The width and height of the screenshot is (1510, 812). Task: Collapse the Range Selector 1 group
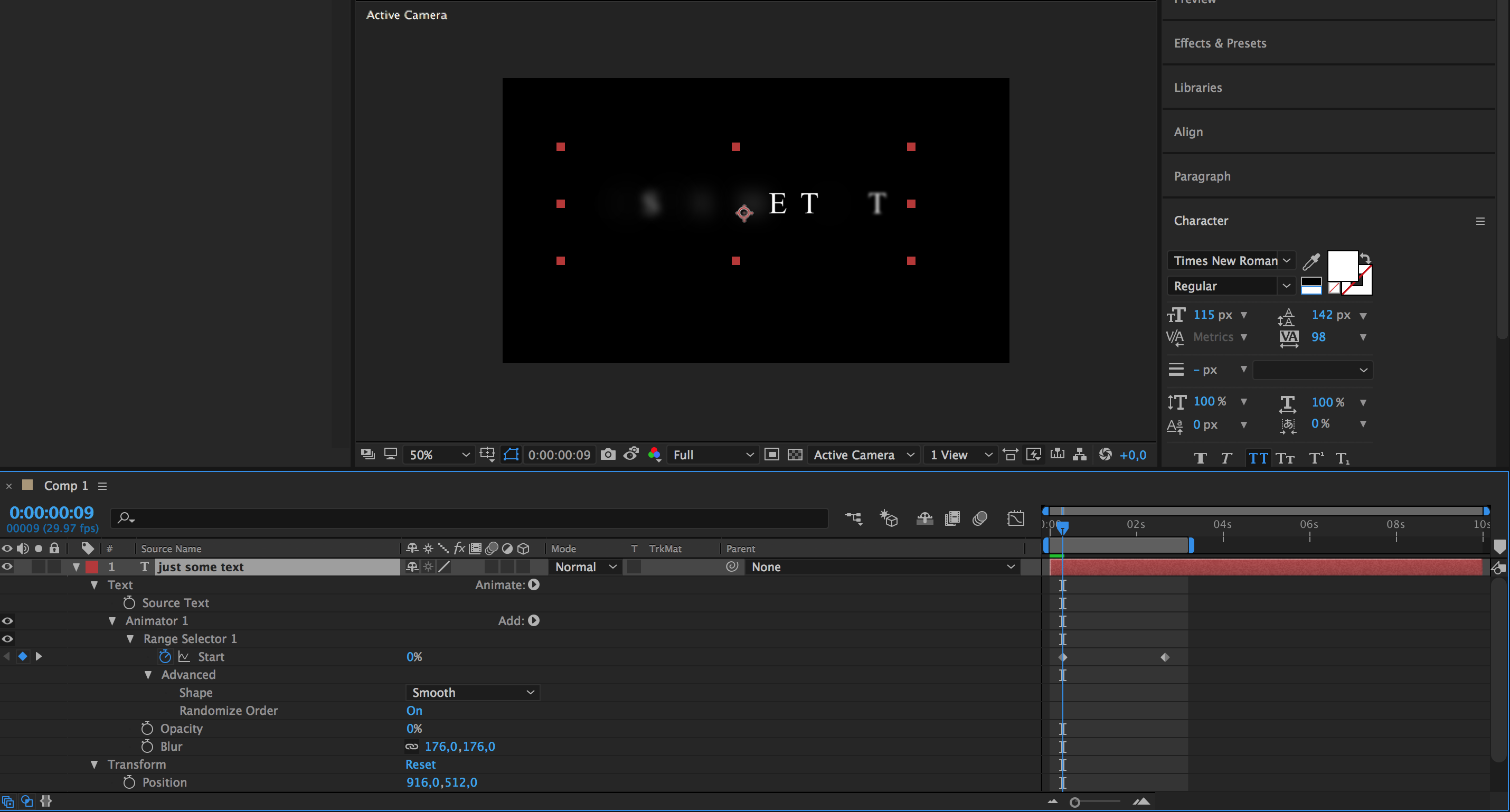point(130,638)
